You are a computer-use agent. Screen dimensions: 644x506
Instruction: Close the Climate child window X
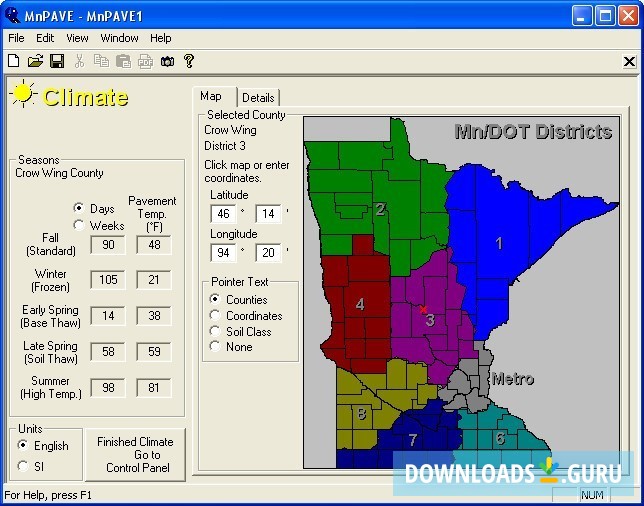[629, 62]
